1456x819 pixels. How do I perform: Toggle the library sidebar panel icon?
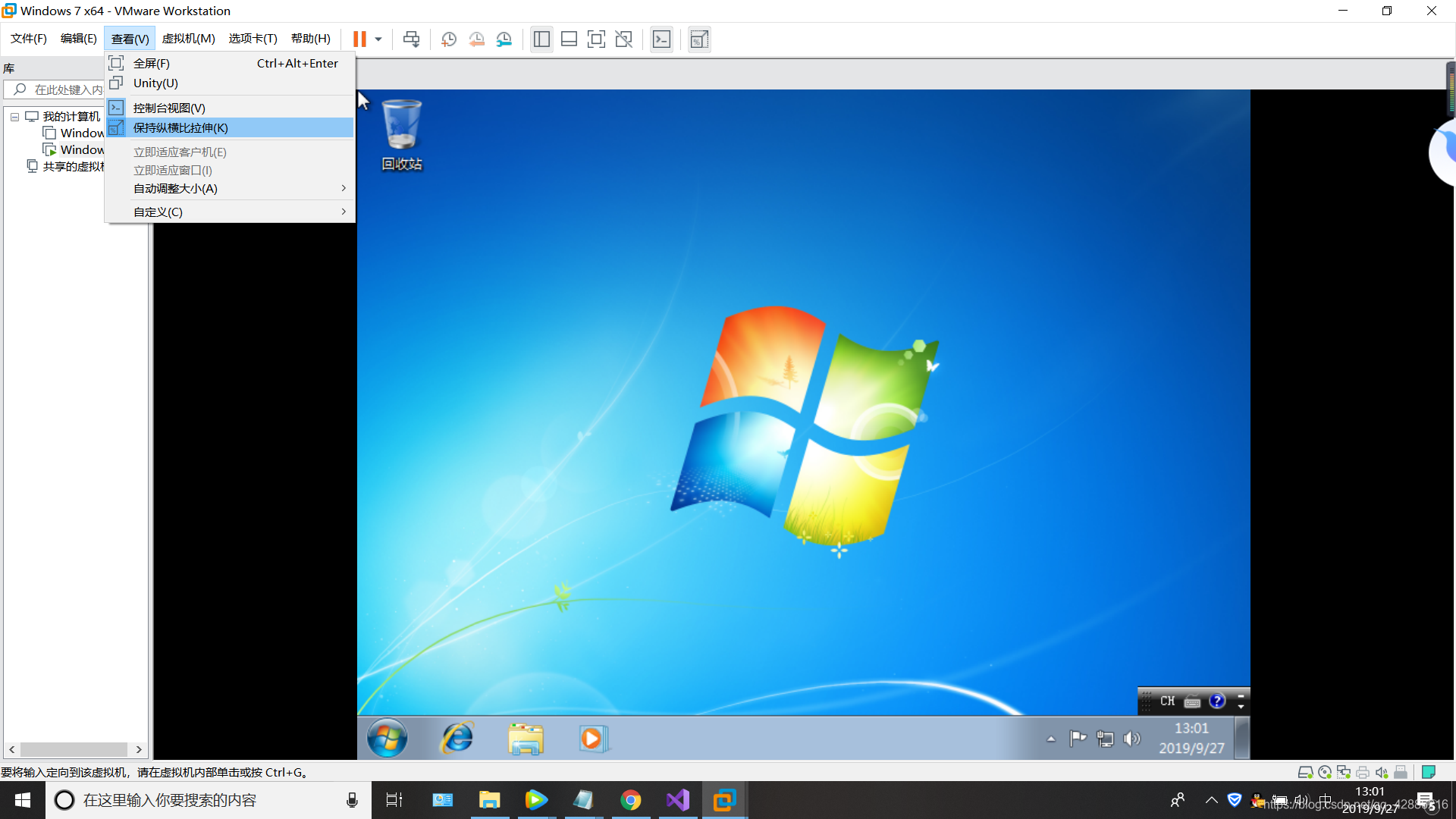[x=541, y=39]
